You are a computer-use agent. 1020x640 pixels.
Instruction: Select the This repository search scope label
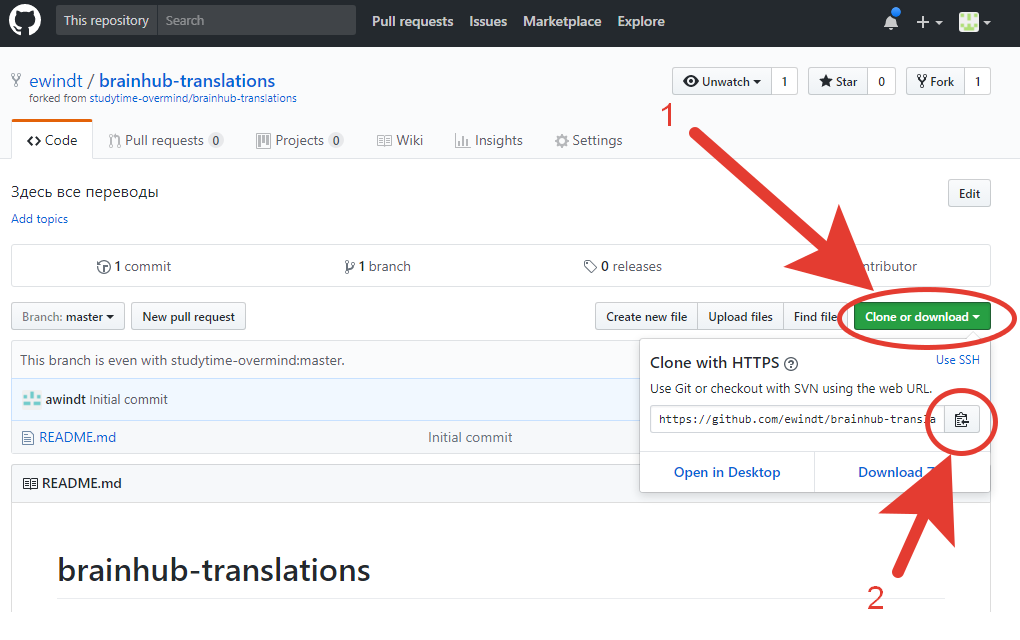[106, 20]
